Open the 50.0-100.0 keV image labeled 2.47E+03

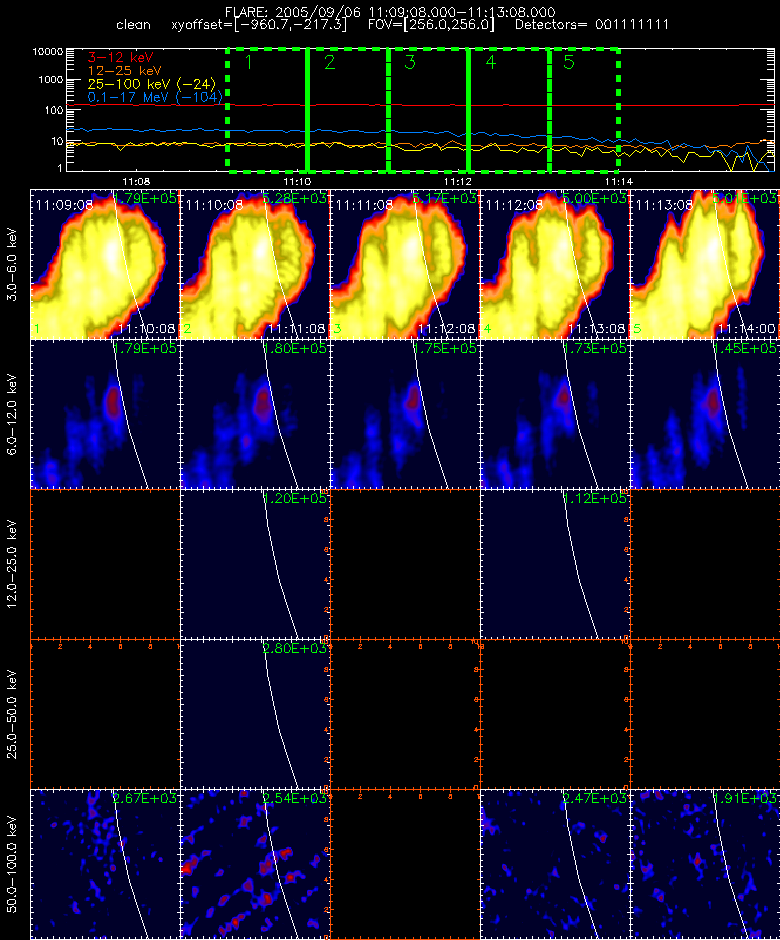[x=555, y=864]
